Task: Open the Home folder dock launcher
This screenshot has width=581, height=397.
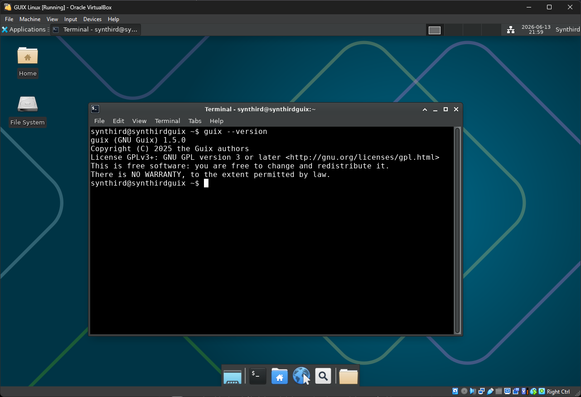Action: (279, 376)
